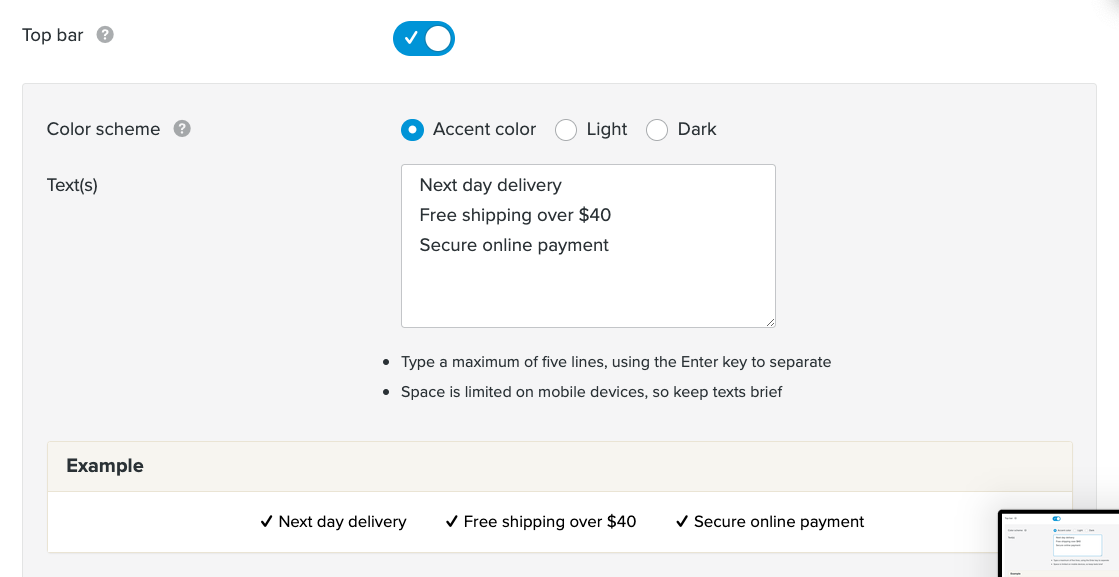The height and width of the screenshot is (577, 1119).
Task: Click the Example section header
Action: [104, 465]
